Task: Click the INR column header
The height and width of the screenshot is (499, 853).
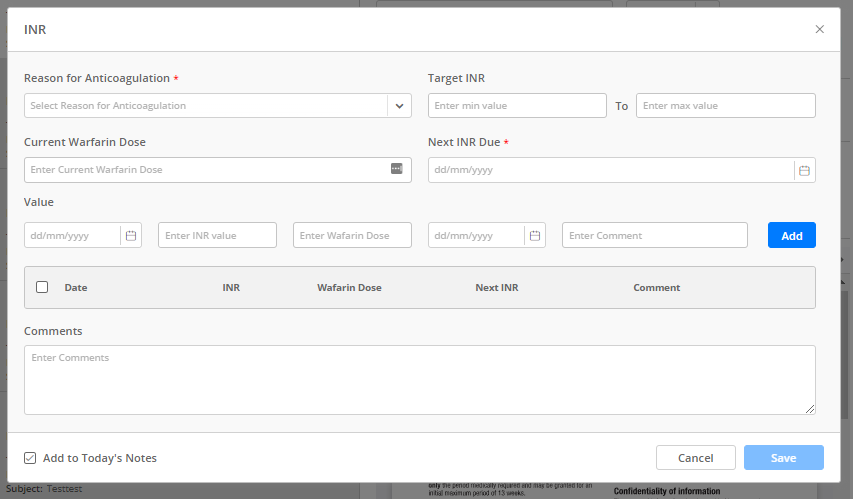Action: [231, 287]
